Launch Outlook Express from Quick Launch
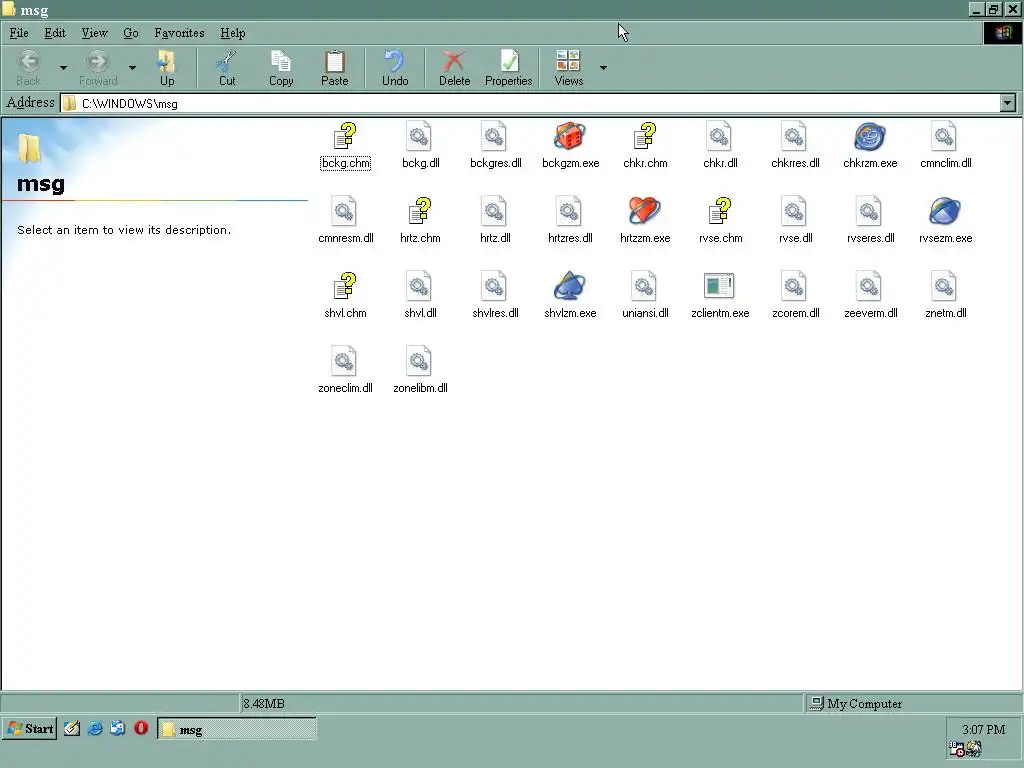The width and height of the screenshot is (1024, 768). click(118, 728)
